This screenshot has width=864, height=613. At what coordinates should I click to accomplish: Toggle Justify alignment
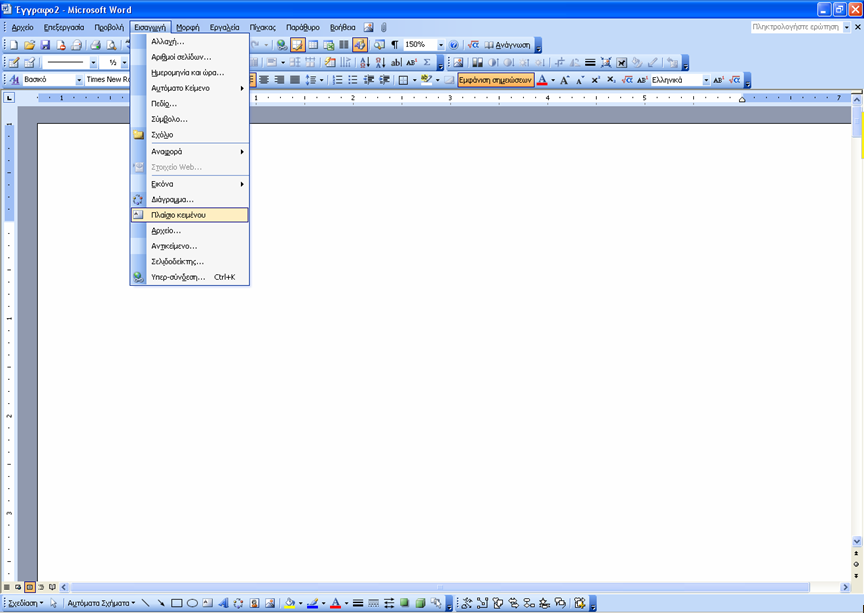[x=295, y=80]
